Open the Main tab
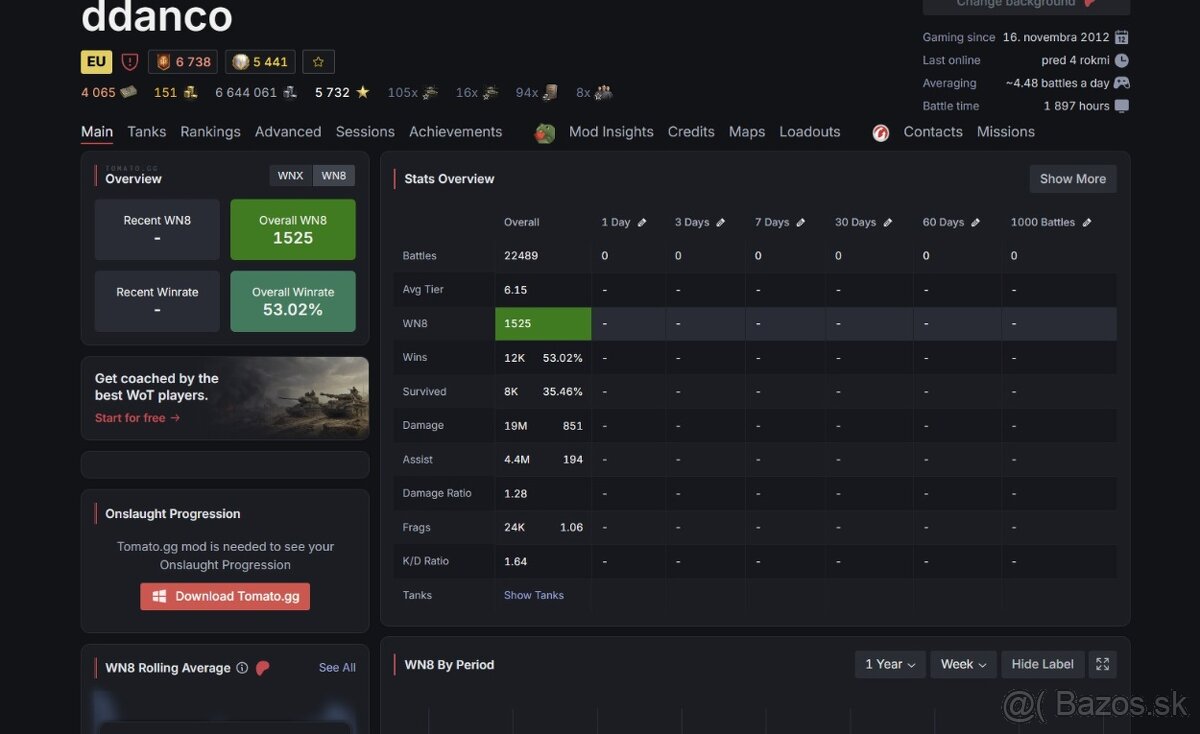Image resolution: width=1200 pixels, height=734 pixels. pos(97,132)
